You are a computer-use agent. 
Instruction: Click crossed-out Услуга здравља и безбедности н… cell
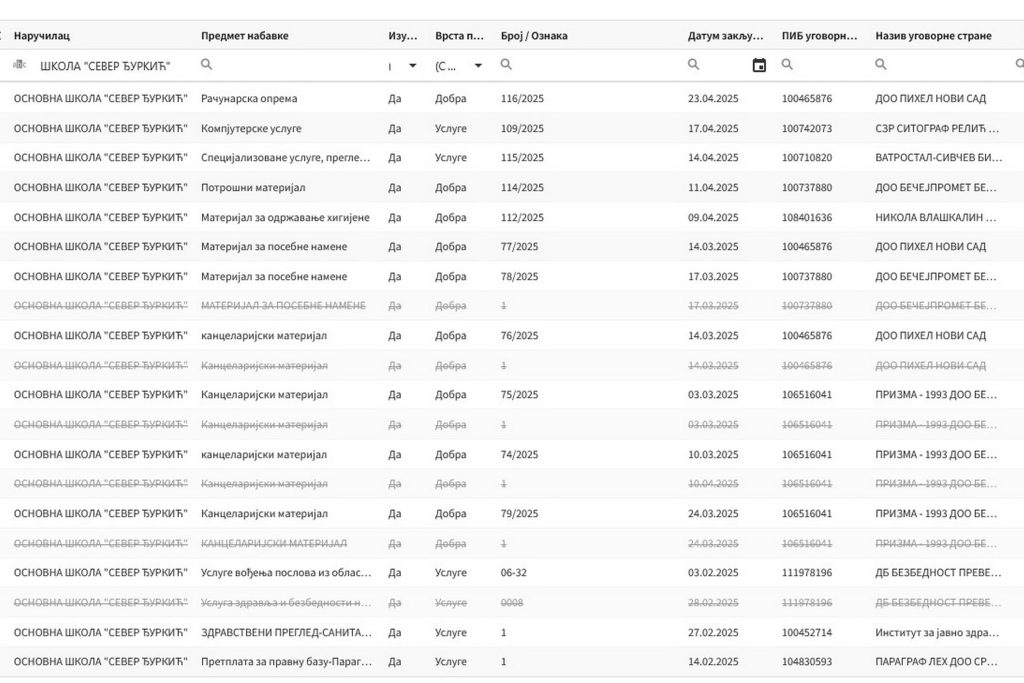286,603
